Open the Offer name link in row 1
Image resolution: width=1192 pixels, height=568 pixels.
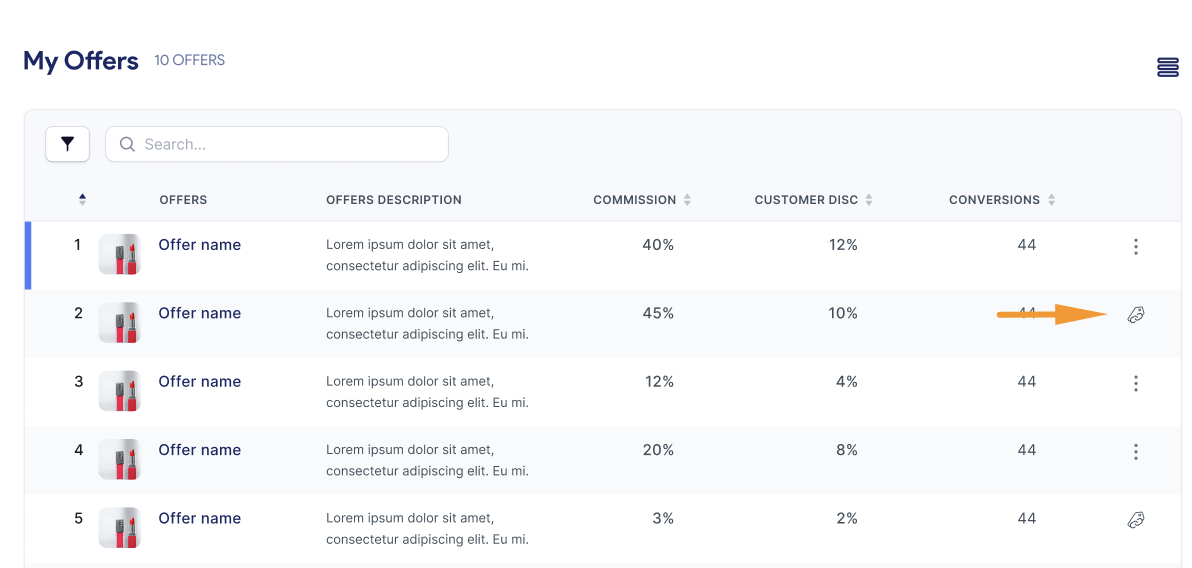pos(199,245)
